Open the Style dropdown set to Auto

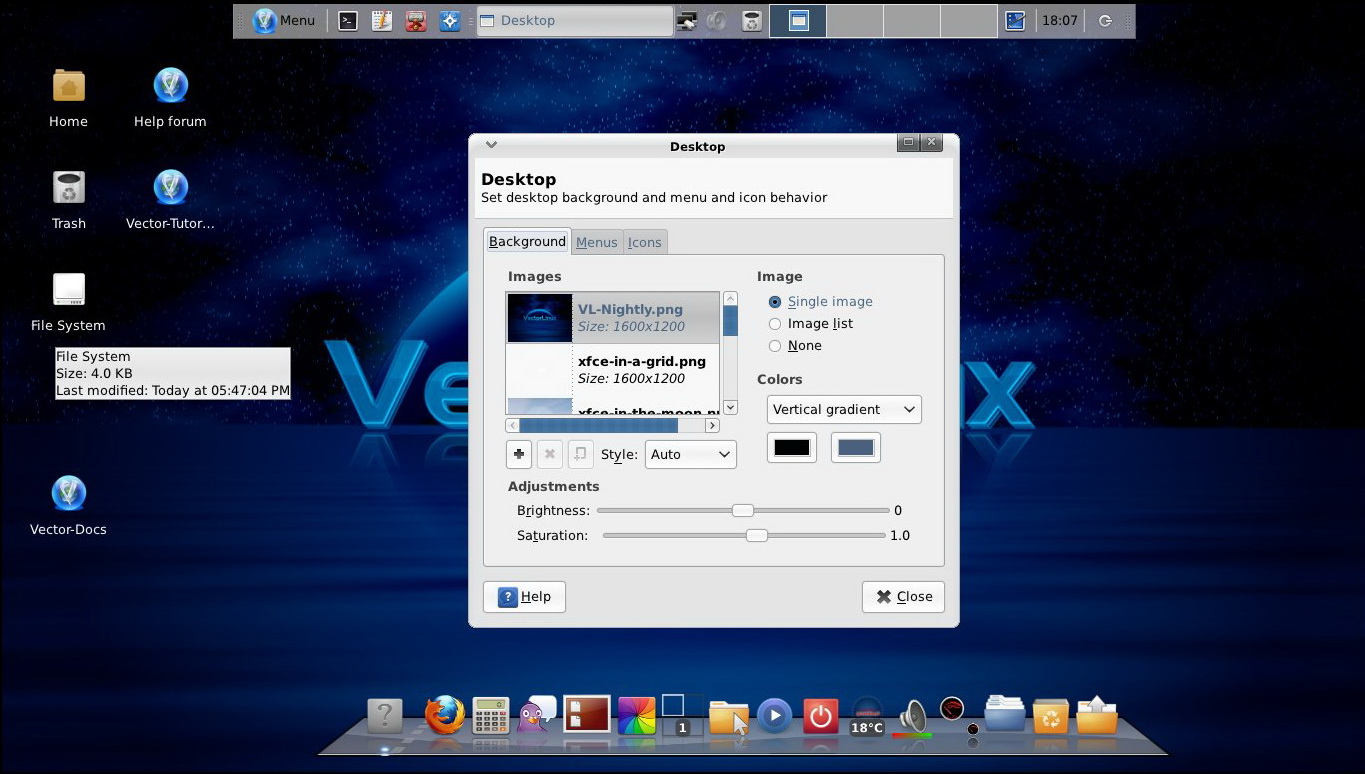tap(691, 454)
